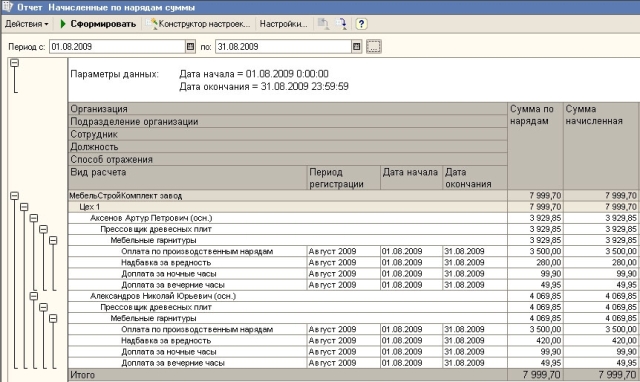The width and height of the screenshot is (640, 382).
Task: Open calendar picker for period end date
Action: point(356,47)
